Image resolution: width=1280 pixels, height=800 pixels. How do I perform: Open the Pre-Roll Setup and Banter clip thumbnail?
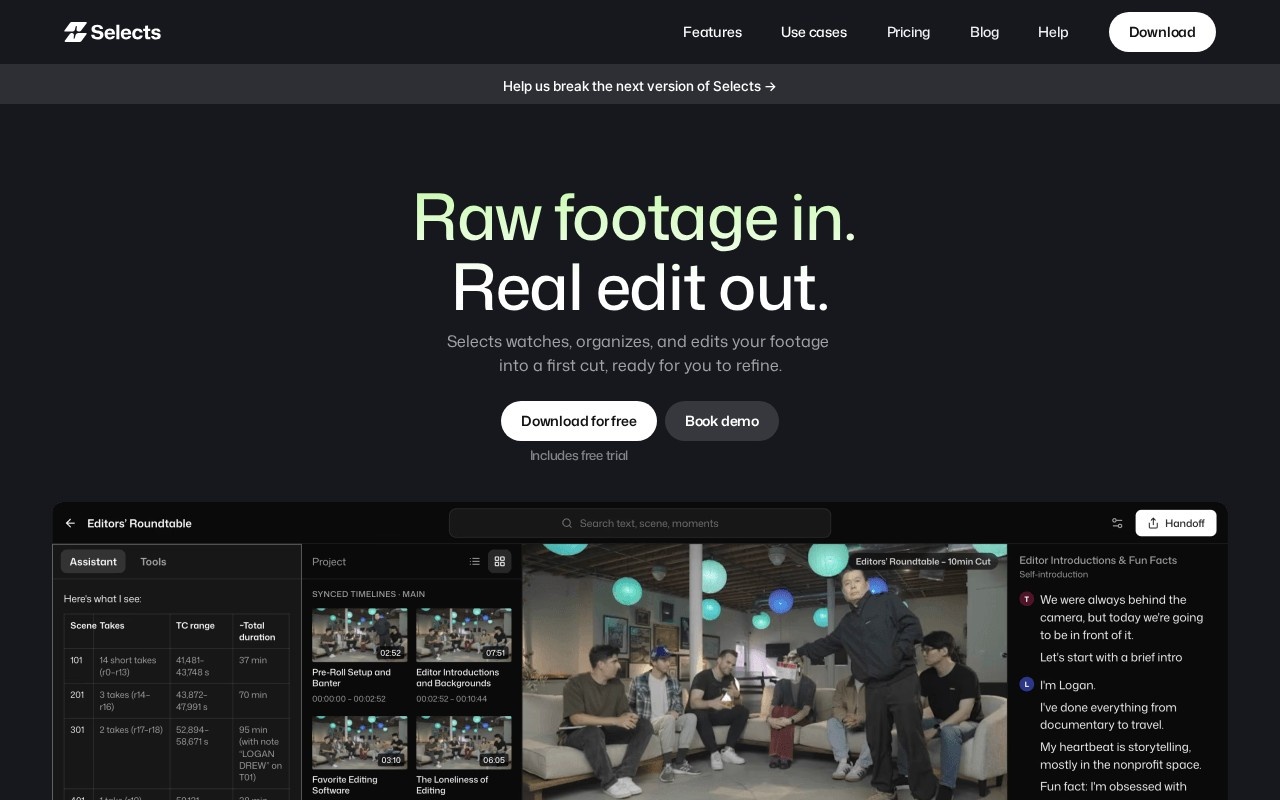pos(360,635)
